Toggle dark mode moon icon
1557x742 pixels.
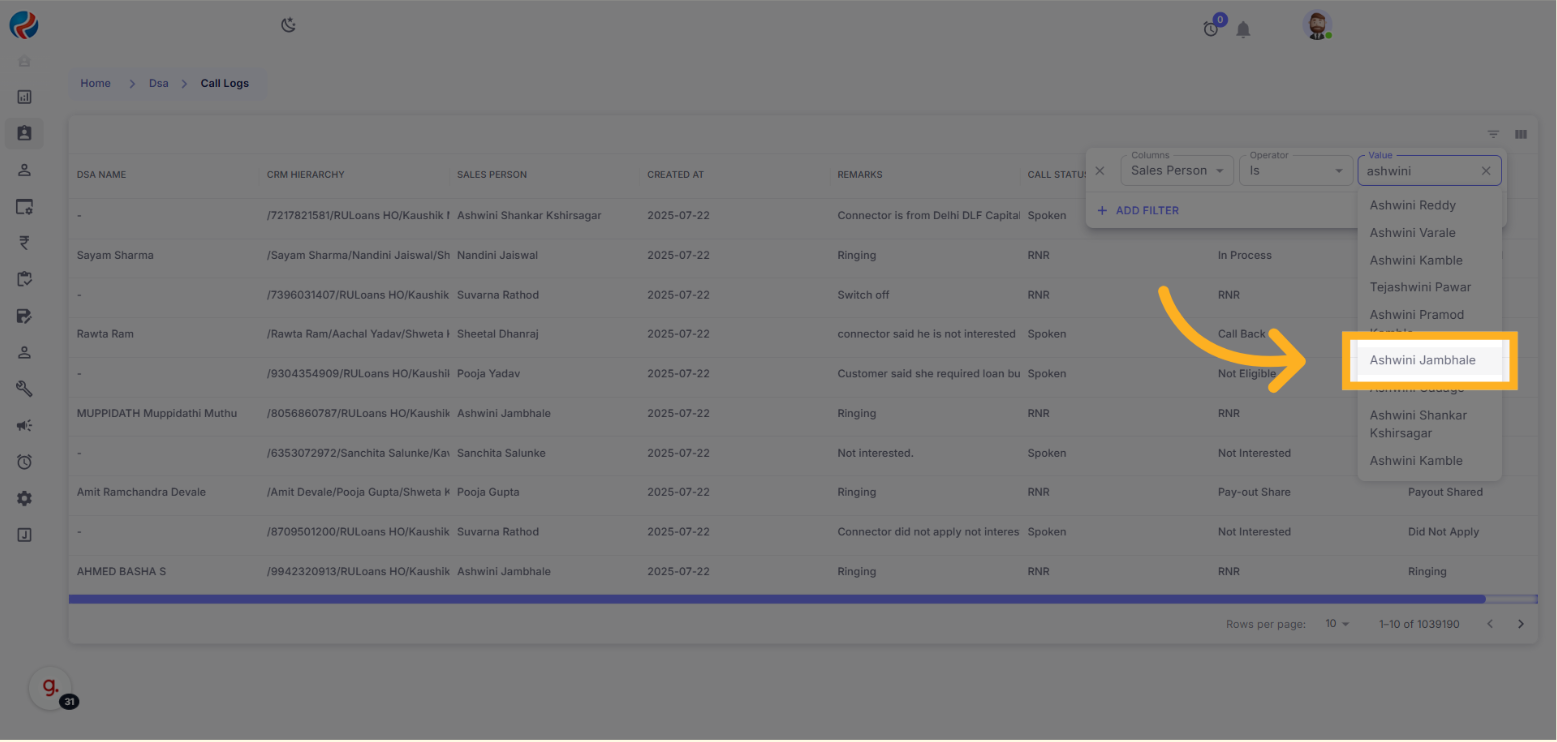[x=288, y=26]
